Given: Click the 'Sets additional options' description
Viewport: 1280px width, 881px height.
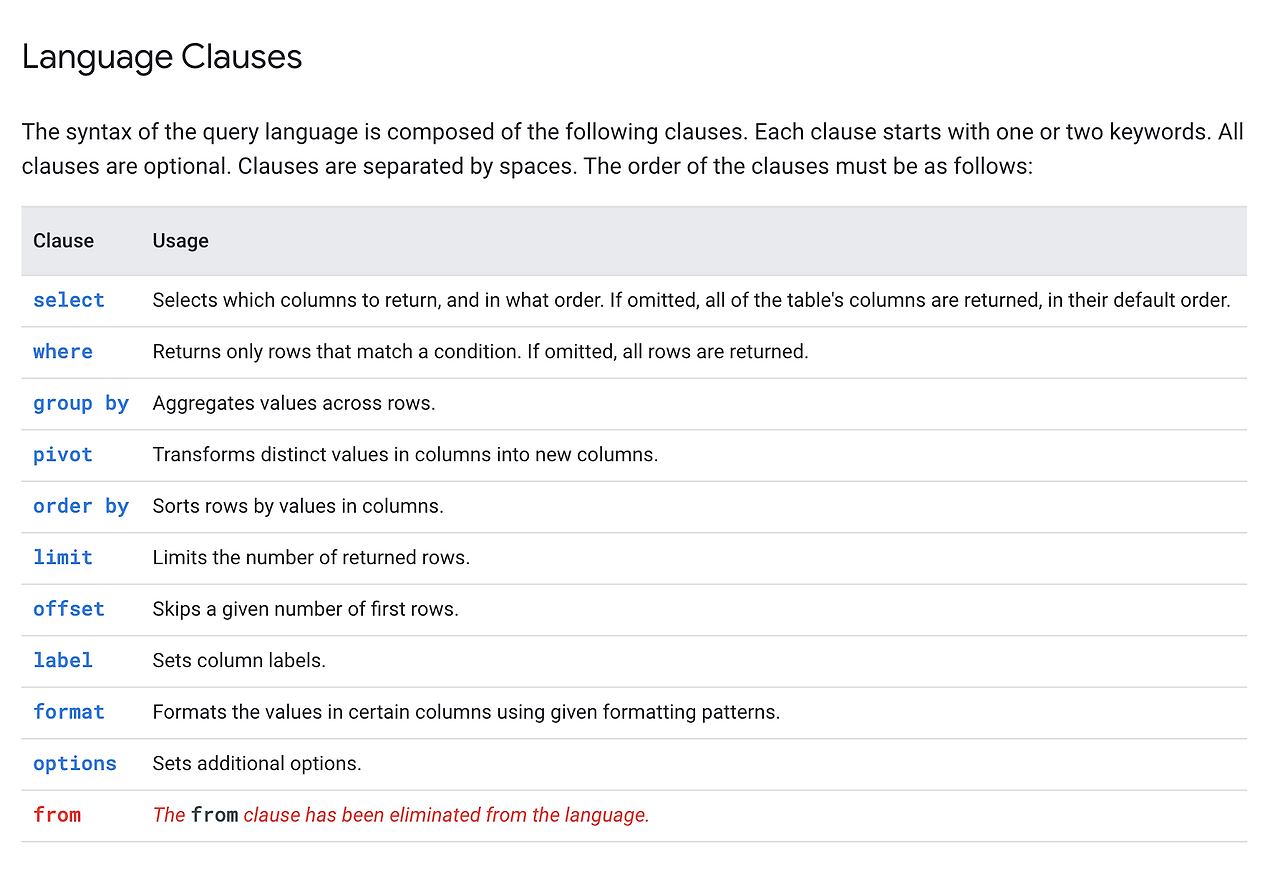Looking at the screenshot, I should pos(256,764).
